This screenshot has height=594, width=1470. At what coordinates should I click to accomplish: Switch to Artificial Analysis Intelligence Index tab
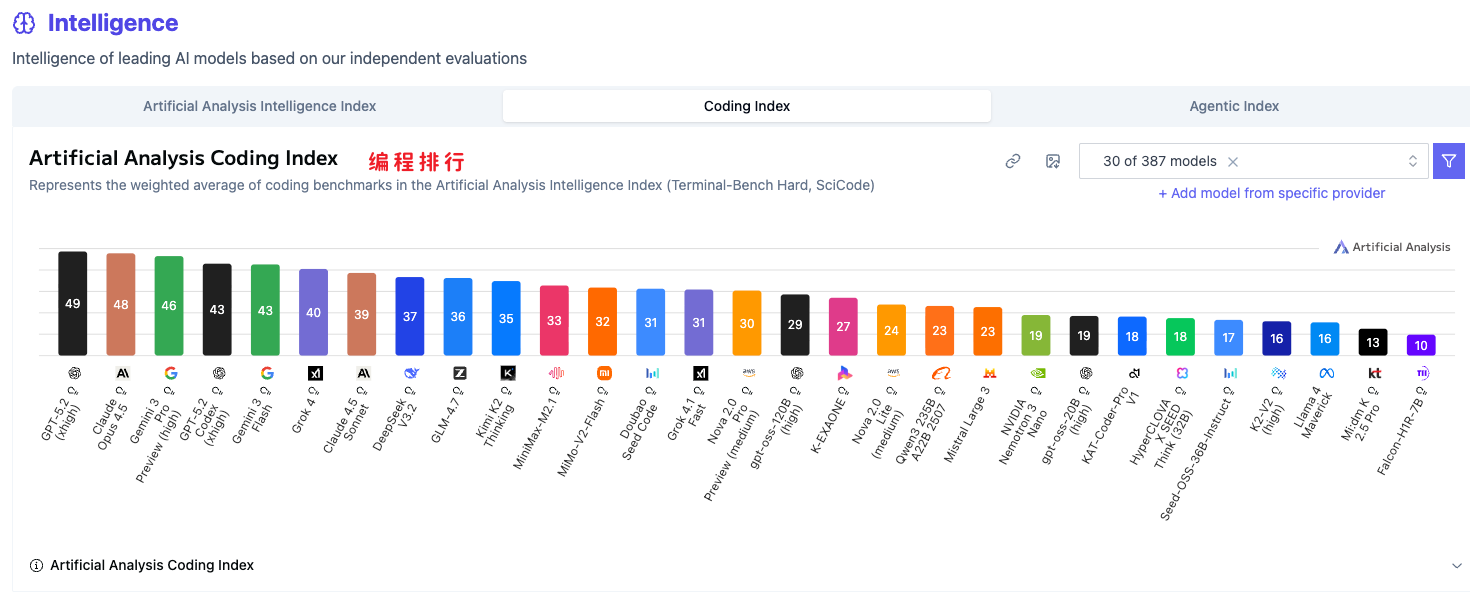pyautogui.click(x=259, y=106)
